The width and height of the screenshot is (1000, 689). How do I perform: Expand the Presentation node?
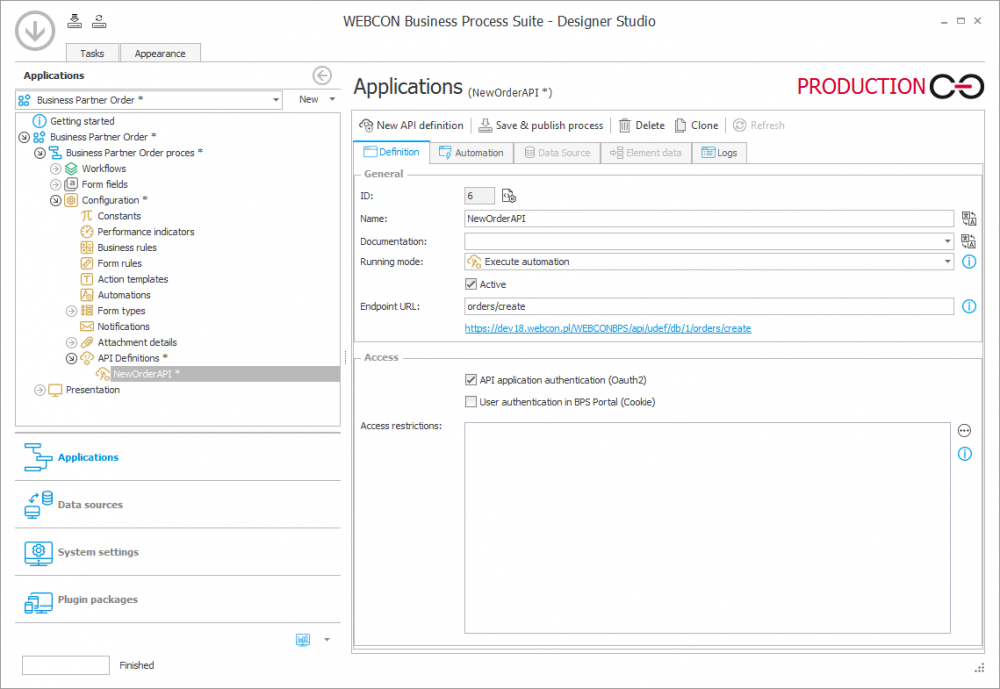click(40, 390)
